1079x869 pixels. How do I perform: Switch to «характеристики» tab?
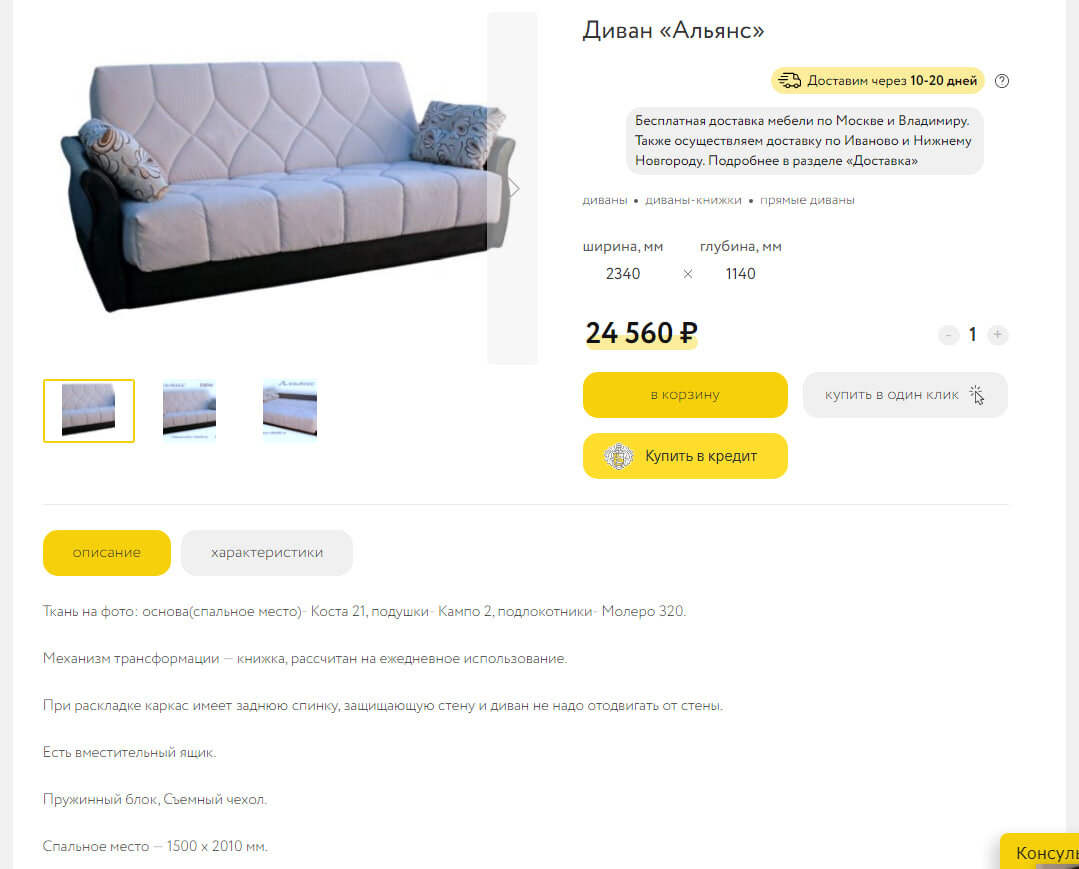267,552
